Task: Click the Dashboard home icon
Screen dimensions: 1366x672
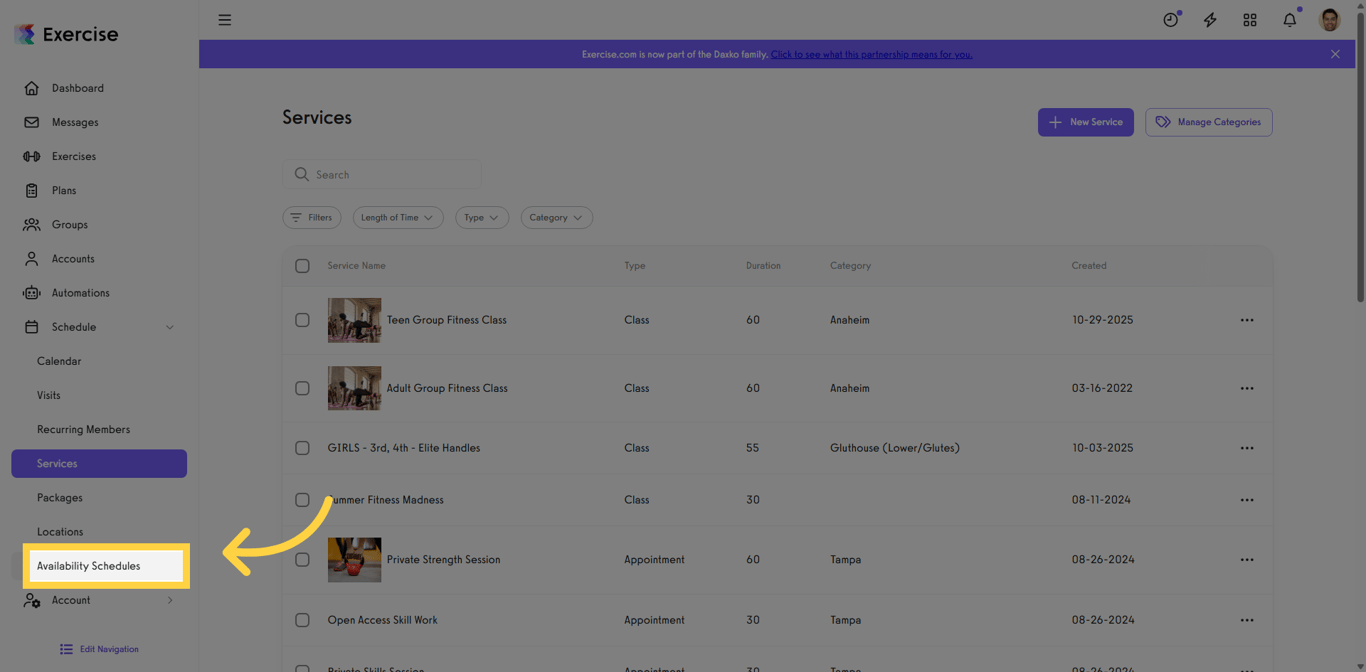Action: (32, 88)
